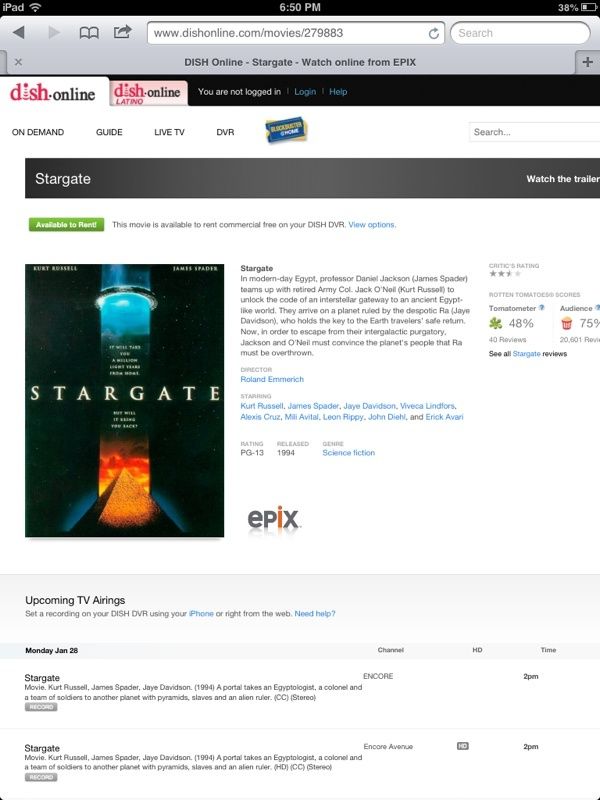Open the Safari bookmarks book icon
The height and width of the screenshot is (800, 600).
point(89,33)
